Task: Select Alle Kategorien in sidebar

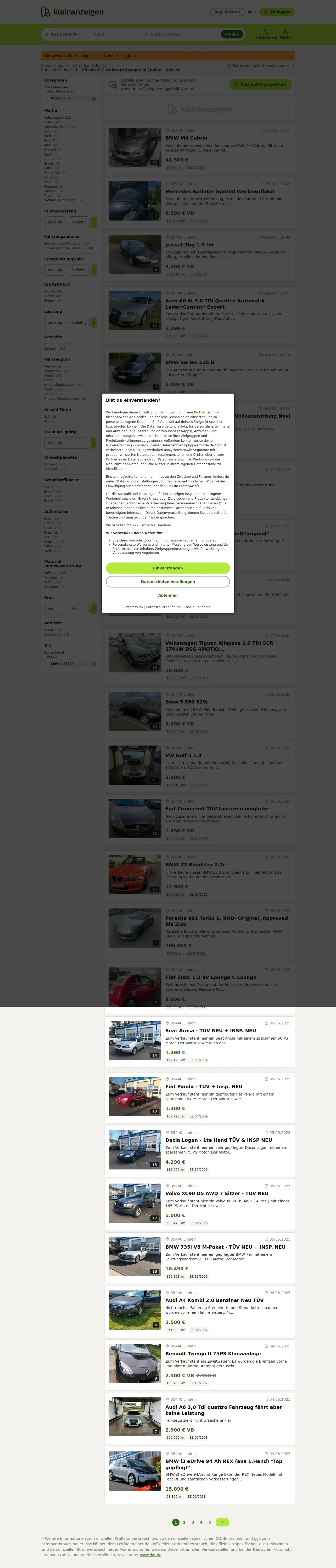Action: (56, 87)
